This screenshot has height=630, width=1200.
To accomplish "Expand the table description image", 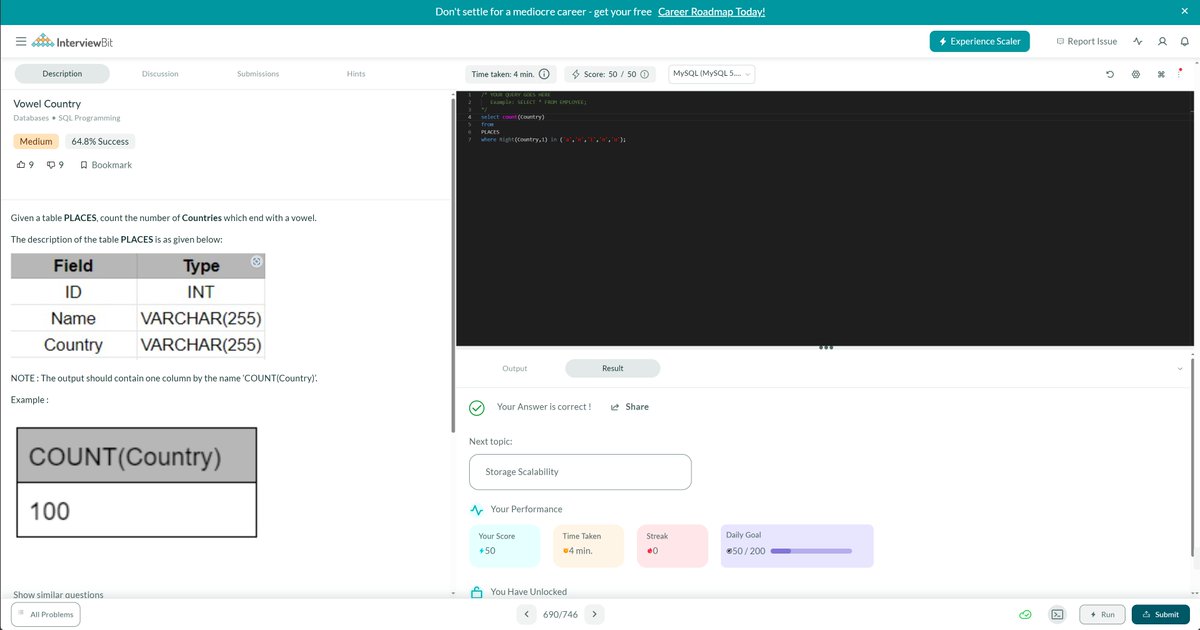I will [x=256, y=262].
